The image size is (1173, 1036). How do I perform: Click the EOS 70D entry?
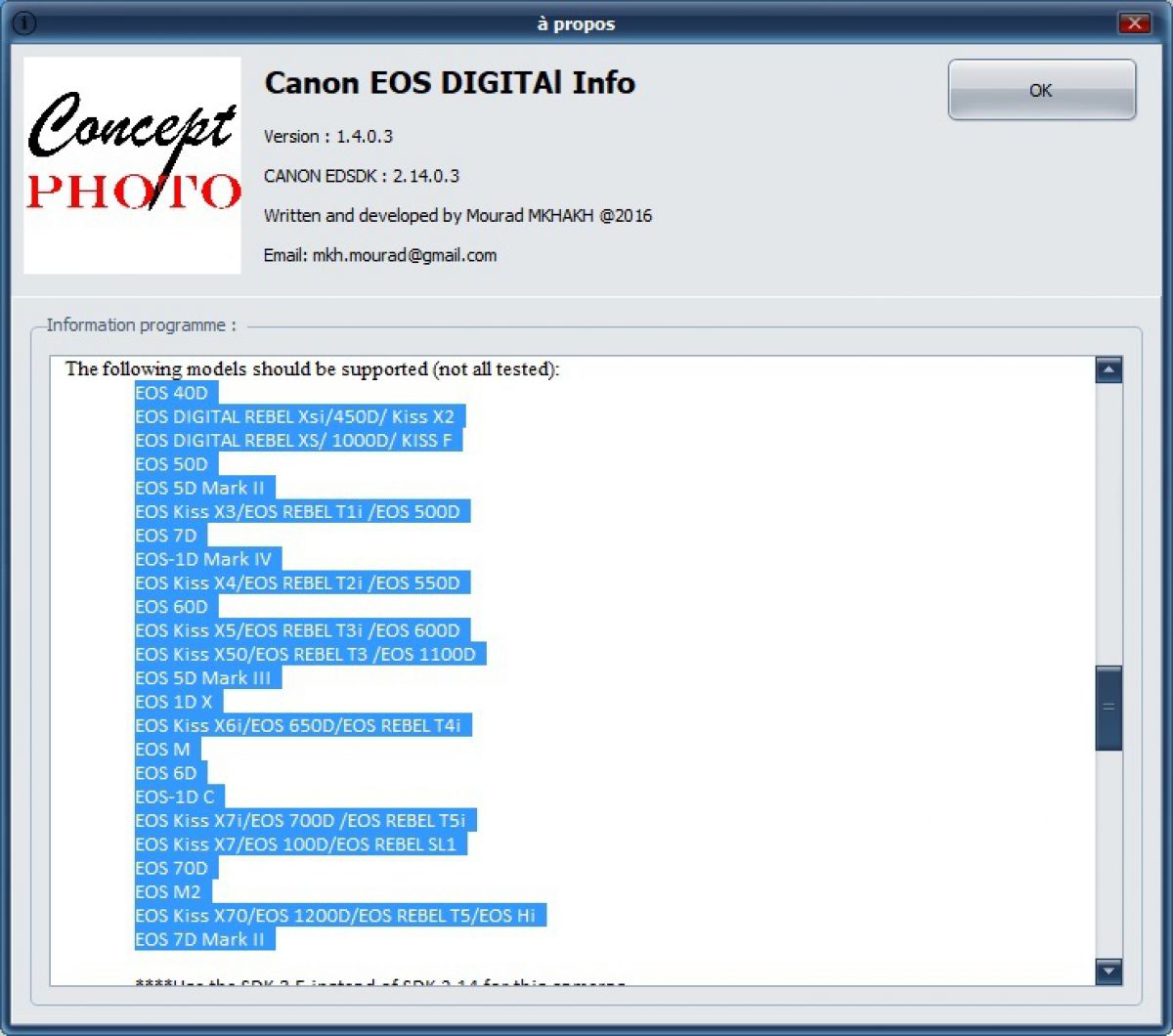coord(172,868)
